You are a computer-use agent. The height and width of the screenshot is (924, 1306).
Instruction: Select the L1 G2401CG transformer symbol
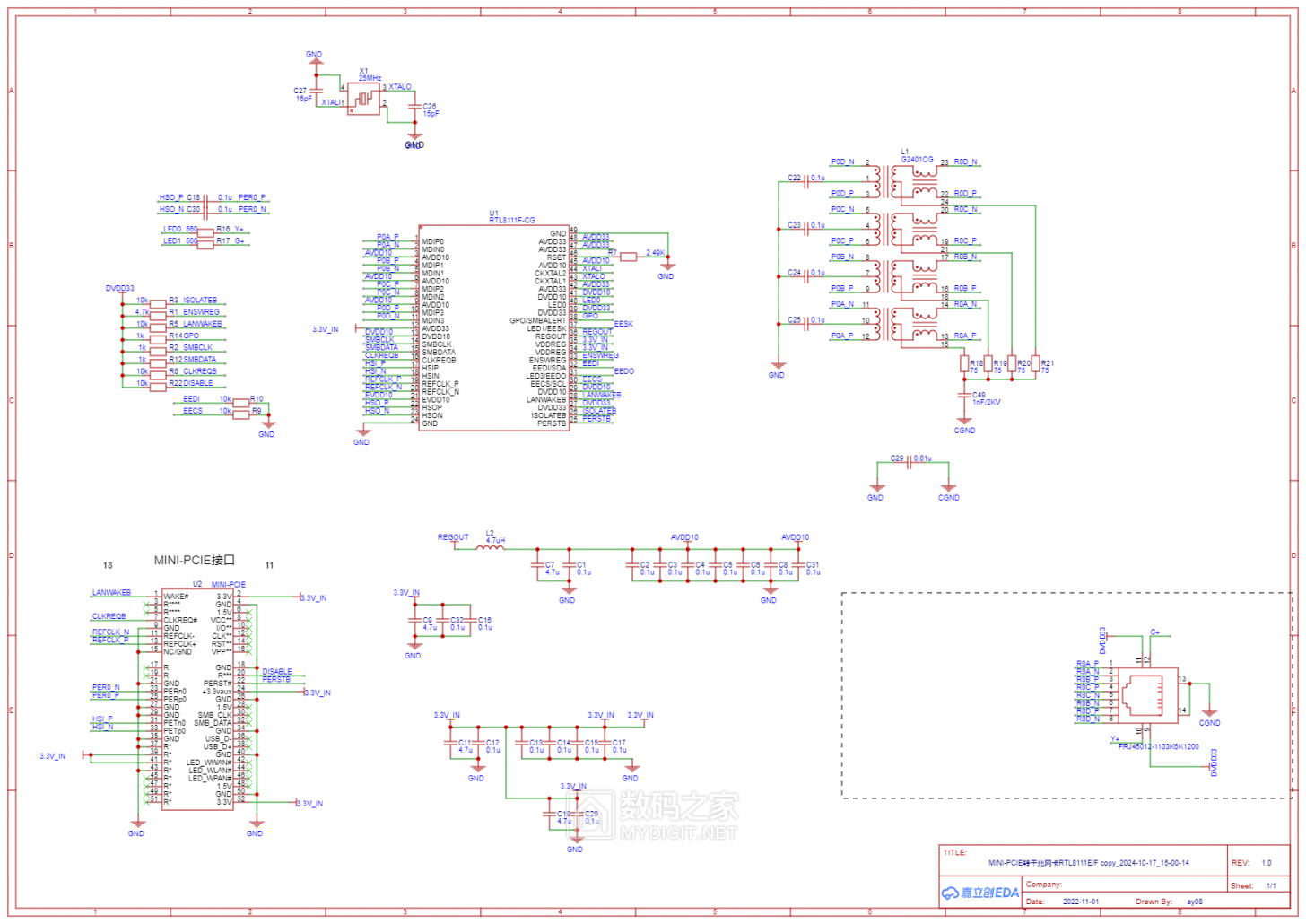click(x=906, y=253)
